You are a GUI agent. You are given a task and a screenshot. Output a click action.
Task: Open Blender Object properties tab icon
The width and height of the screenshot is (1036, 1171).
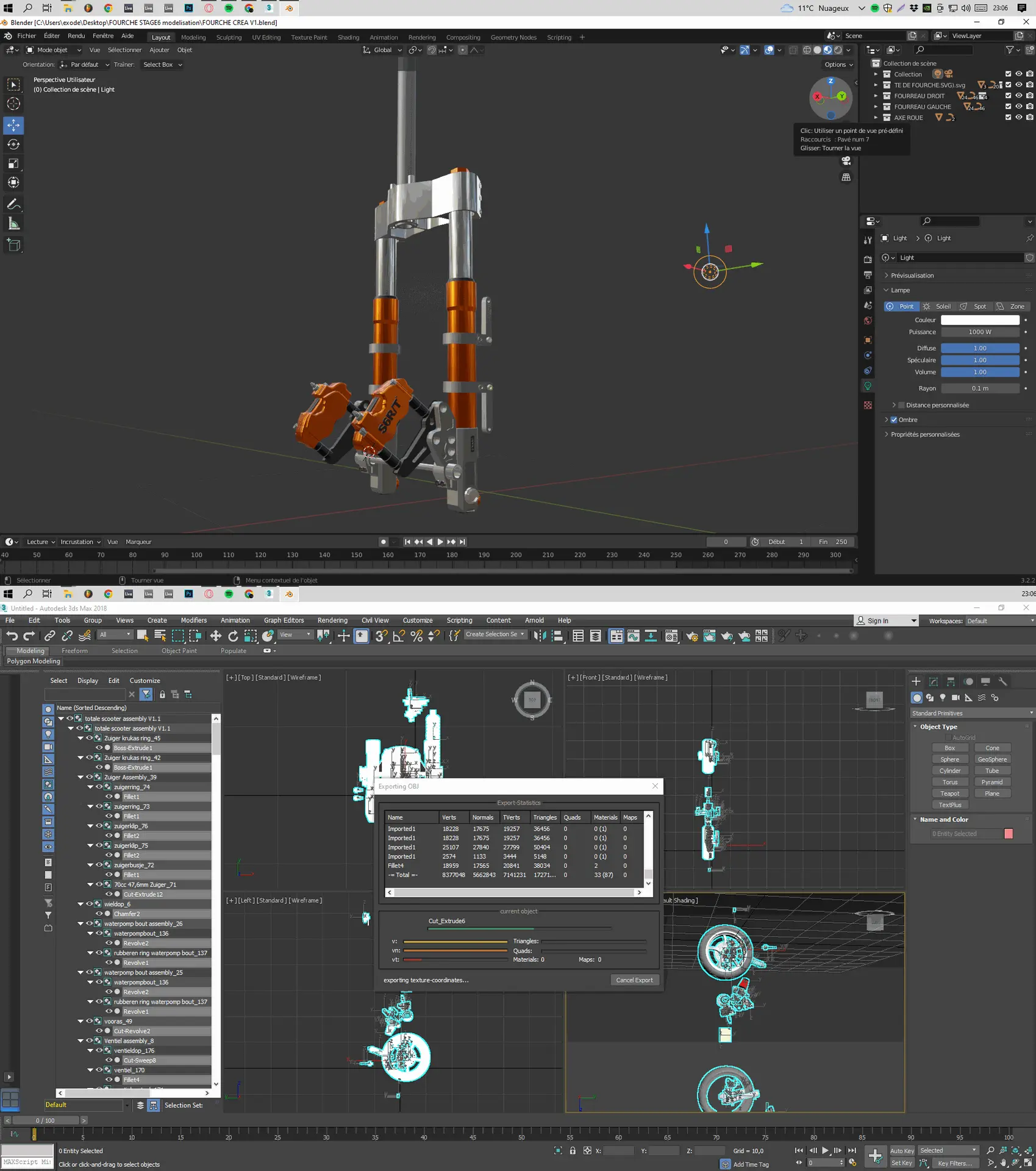(868, 340)
